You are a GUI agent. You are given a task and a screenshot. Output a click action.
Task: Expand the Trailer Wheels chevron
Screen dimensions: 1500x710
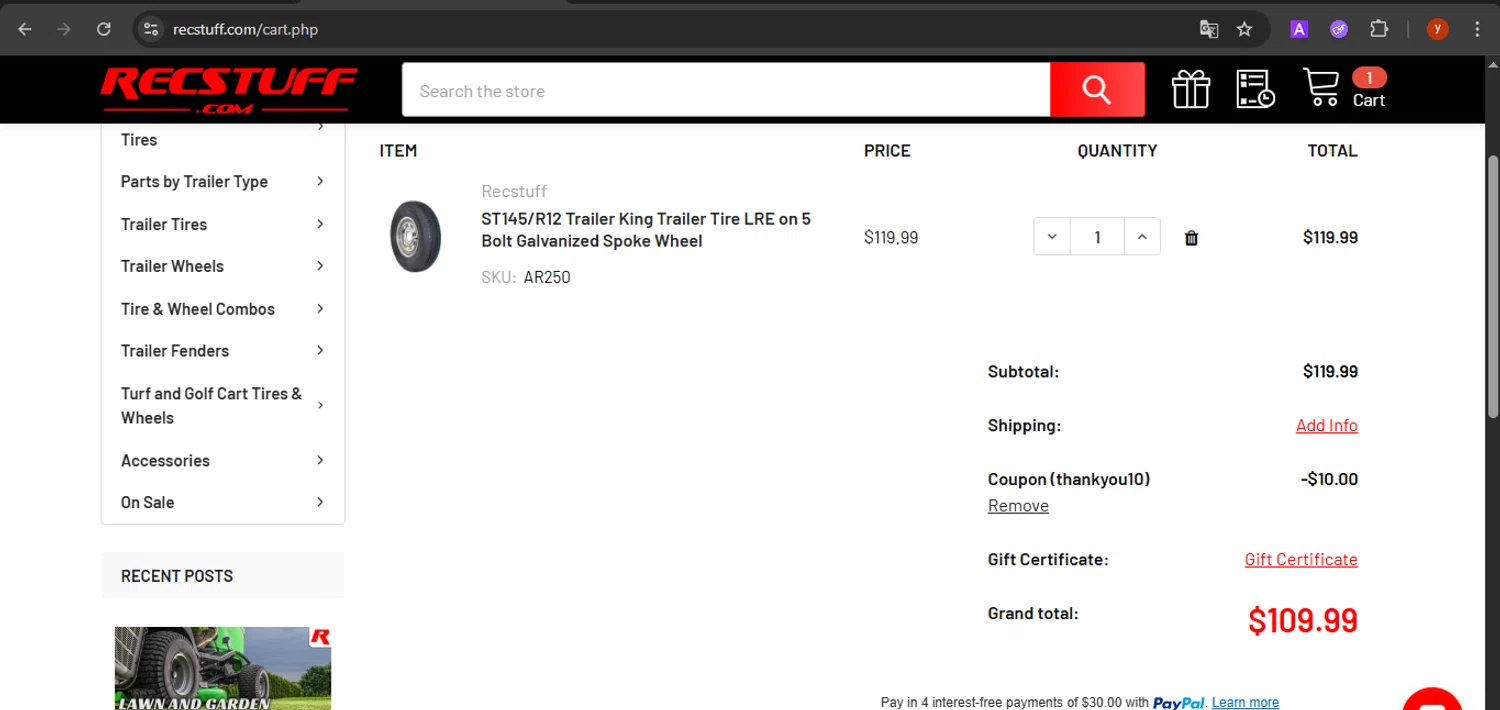320,266
